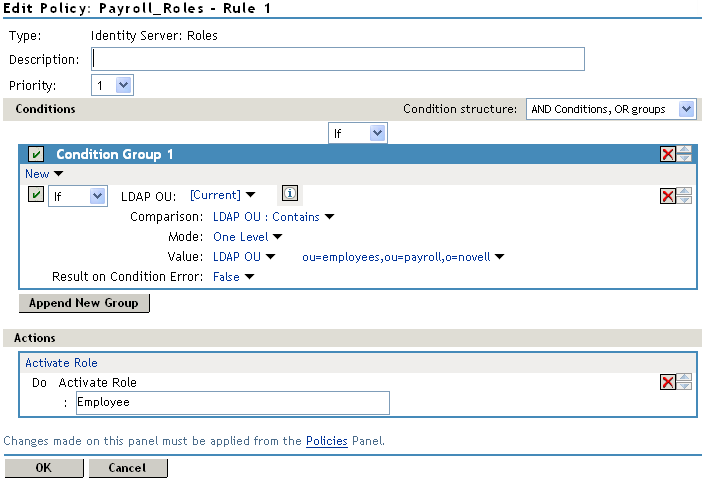Open the group-level If dropdown
Image resolution: width=702 pixels, height=481 pixels.
[x=357, y=133]
